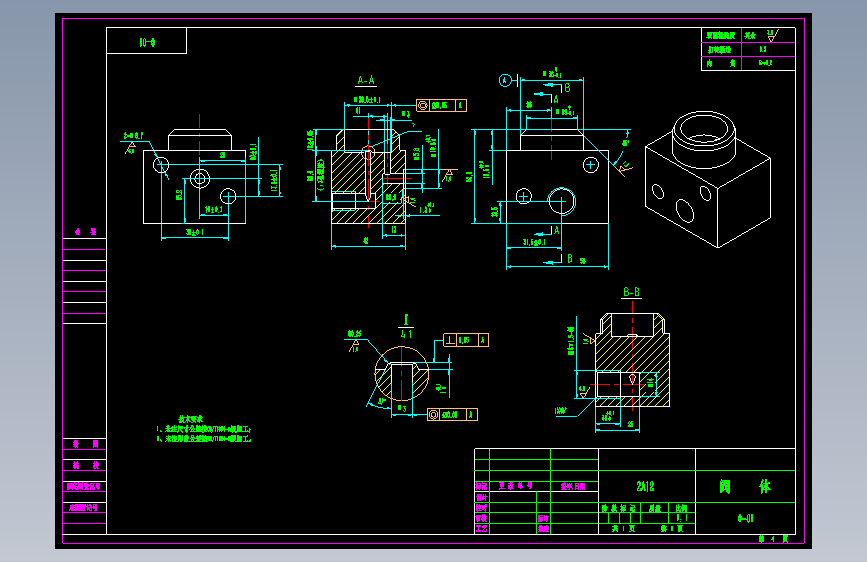Select the perpendicularity tolerance frame in detail view
The width and height of the screenshot is (867, 562).
point(466,340)
